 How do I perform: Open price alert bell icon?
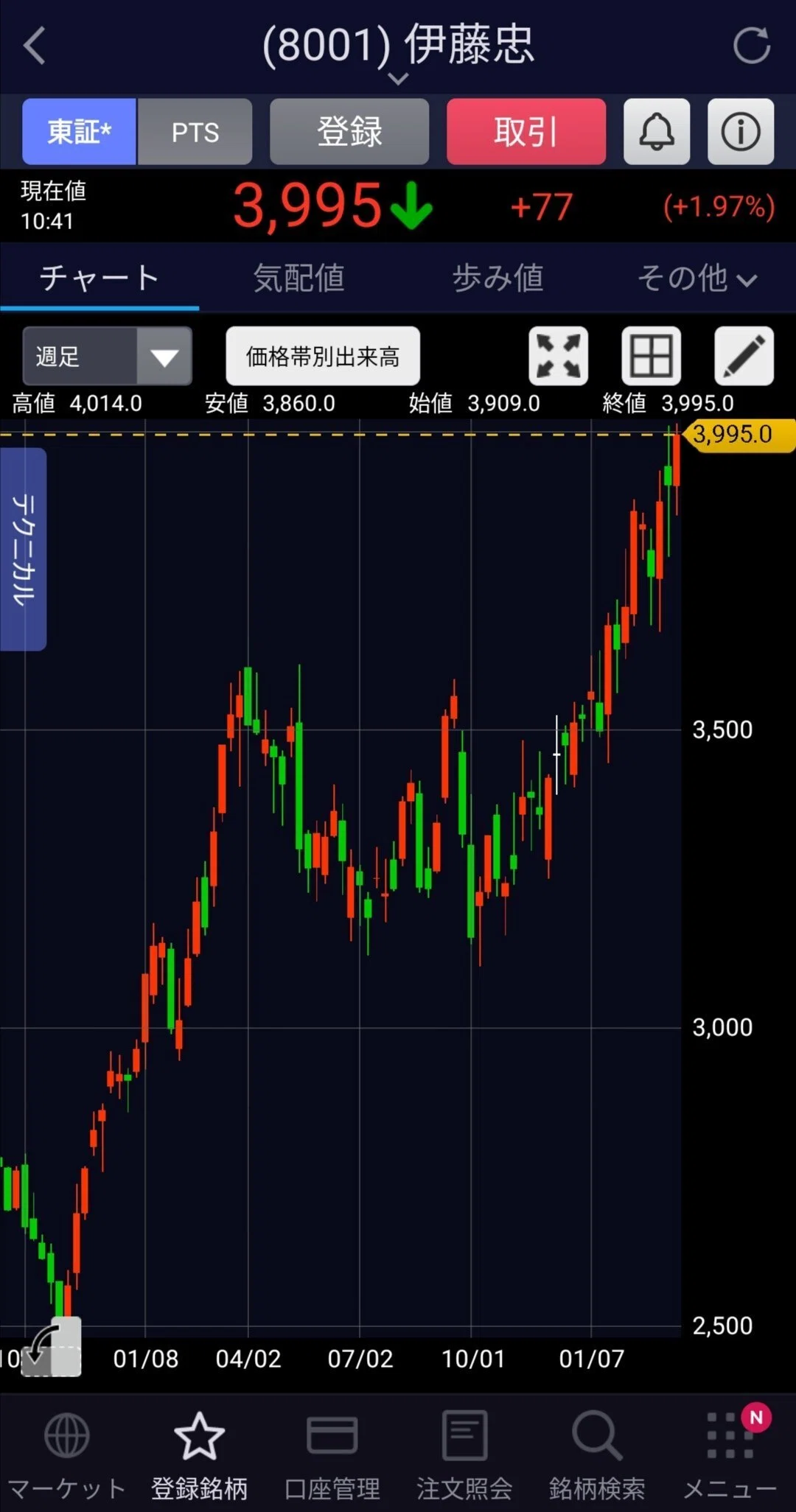coord(657,131)
